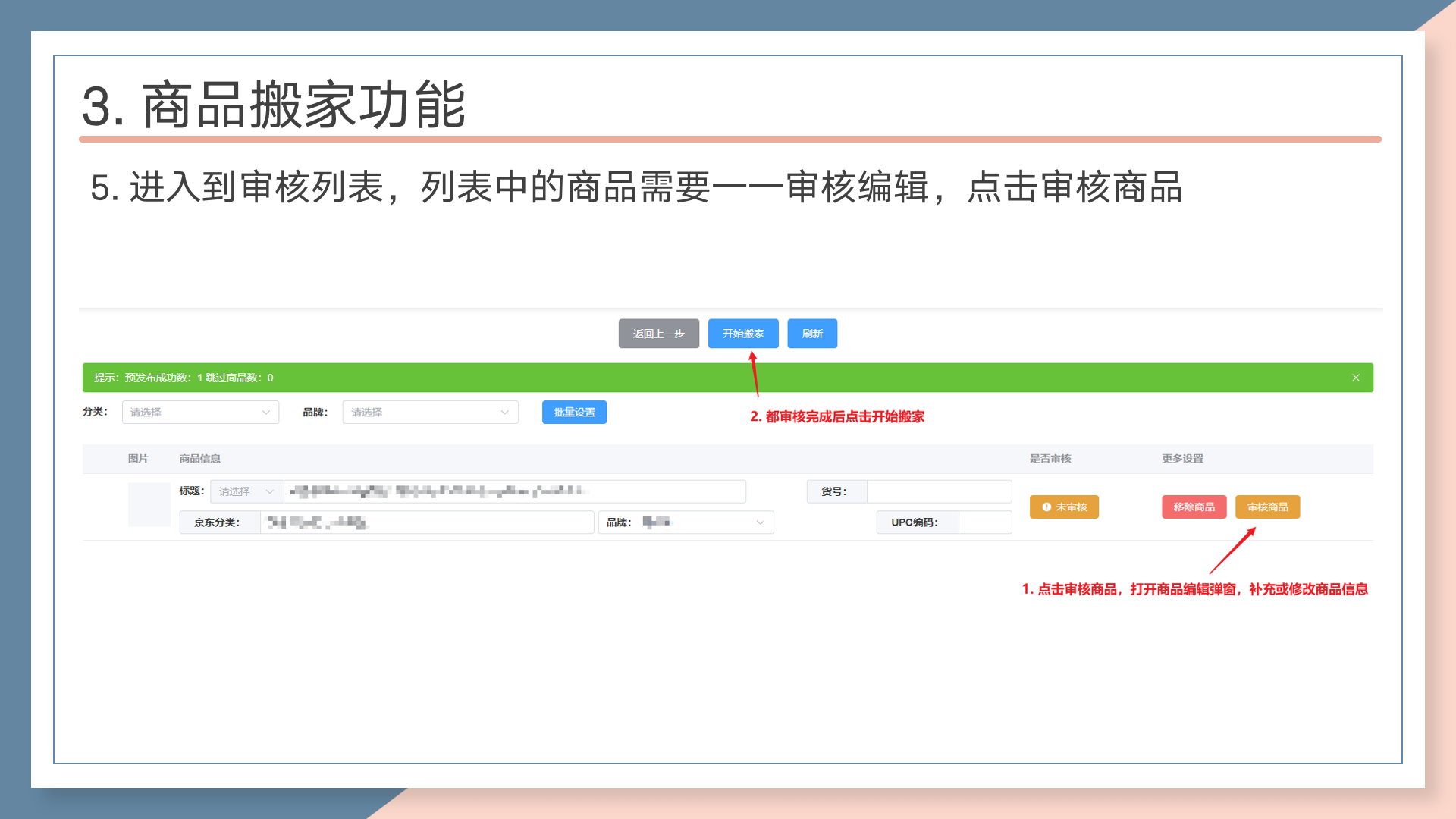The width and height of the screenshot is (1456, 819).
Task: Click the 更多设置 column header
Action: click(1182, 459)
